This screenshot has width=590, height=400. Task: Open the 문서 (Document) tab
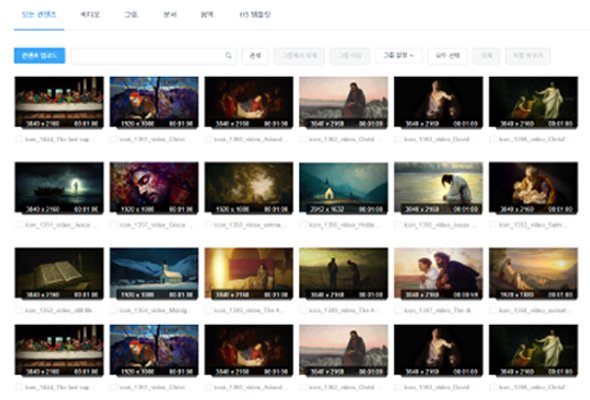pos(170,15)
